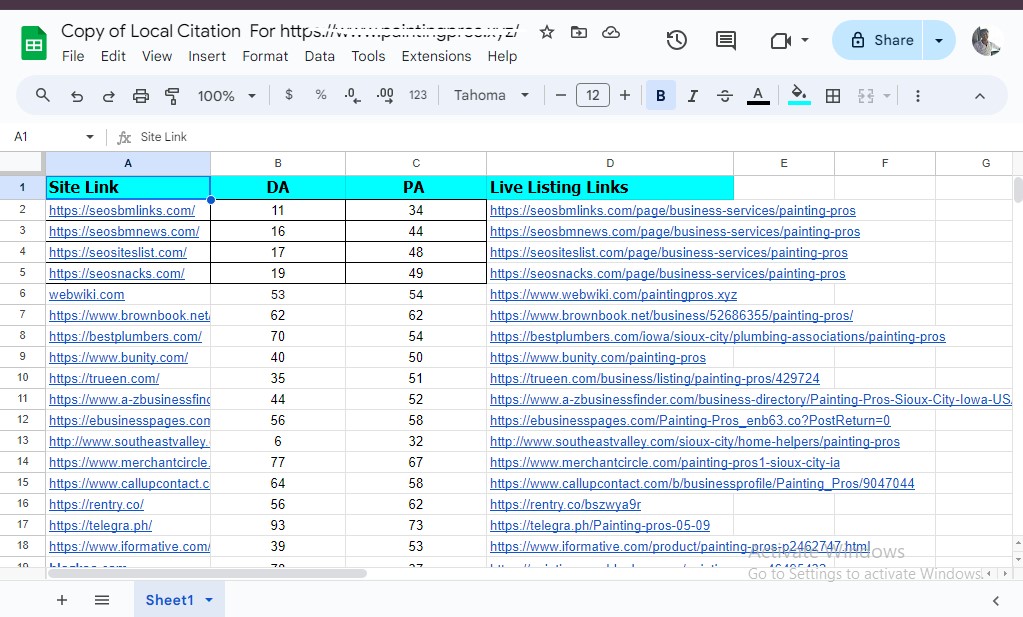Toggle bold formatting button
This screenshot has width=1023, height=617.
[661, 96]
